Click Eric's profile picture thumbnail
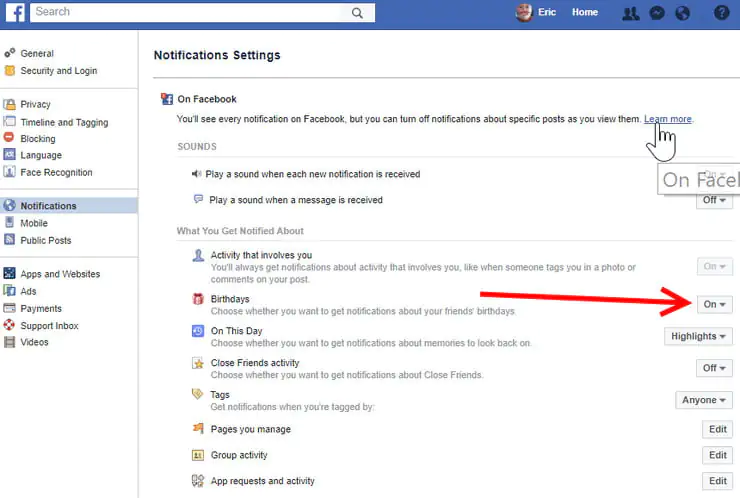Viewport: 740px width, 498px height. 524,13
